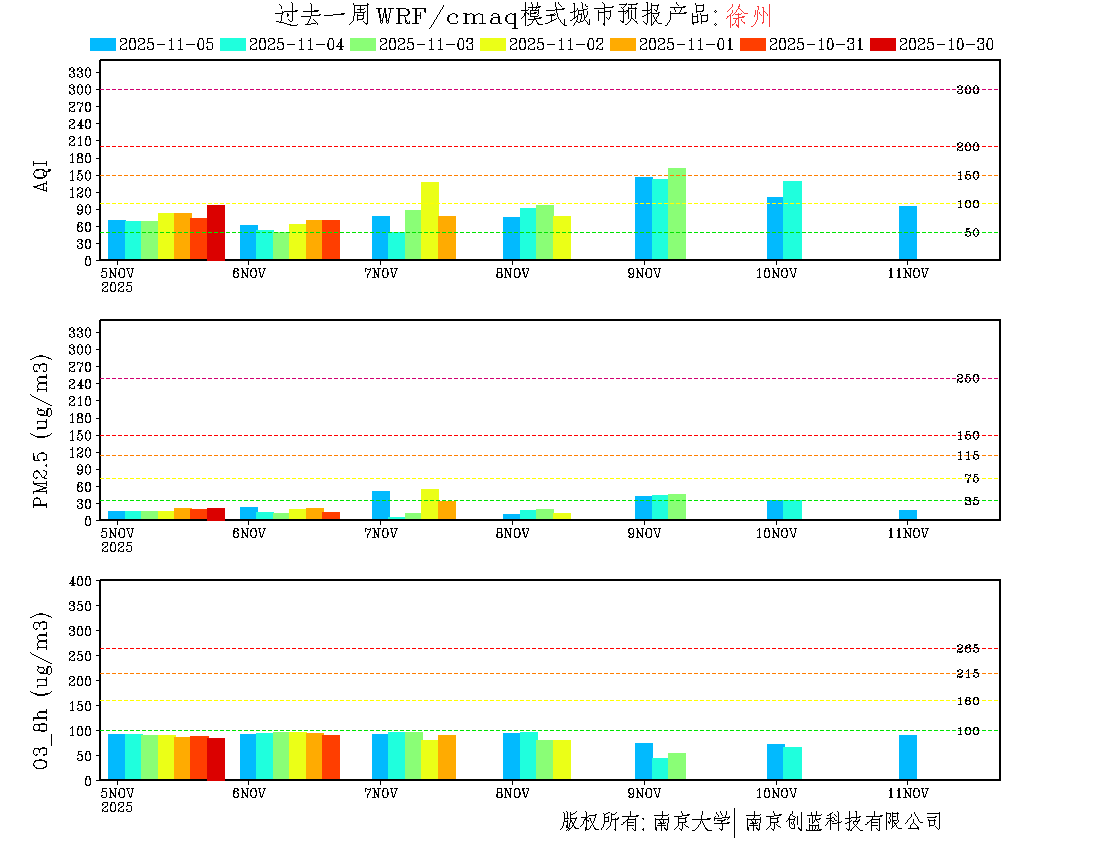Click the blue 11NOV bar in AQI chart
The height and width of the screenshot is (850, 1100).
[x=907, y=233]
